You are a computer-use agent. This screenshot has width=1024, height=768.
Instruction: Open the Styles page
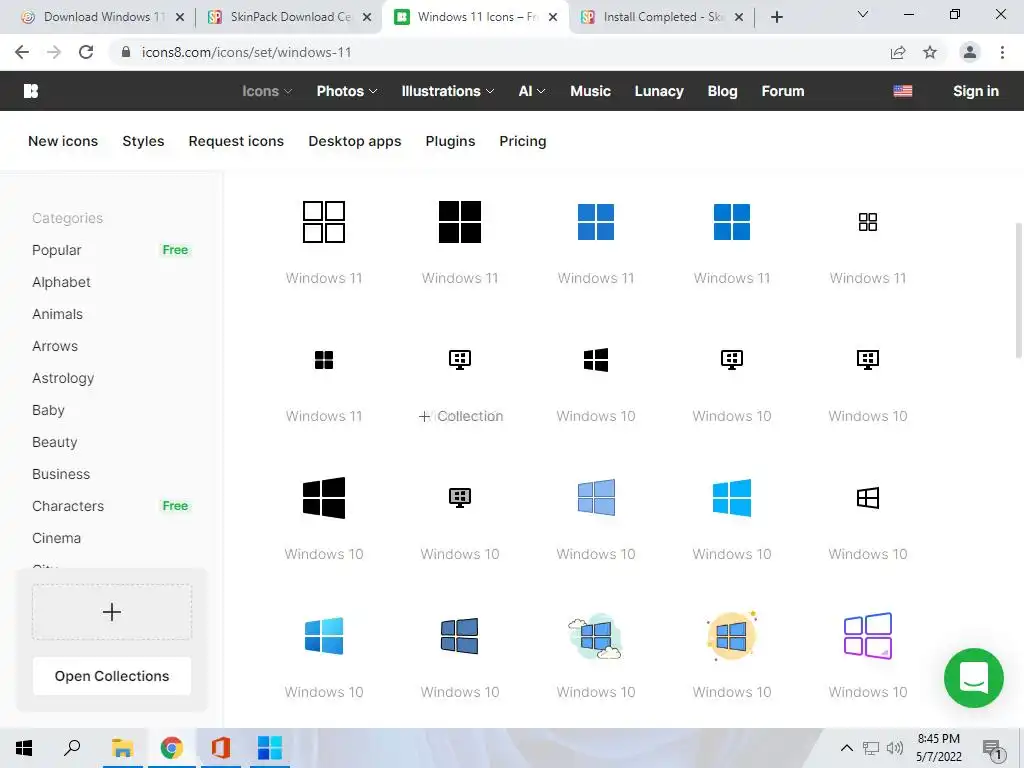click(x=143, y=141)
